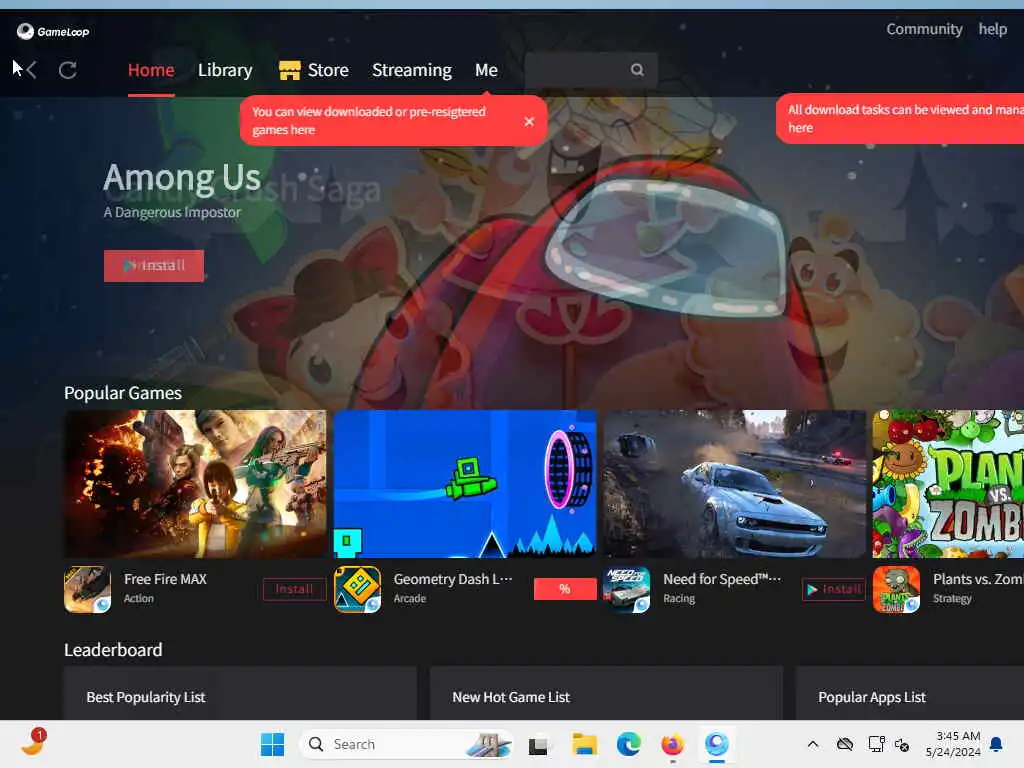Open the Free Fire MAX app icon
1024x768 pixels.
(x=88, y=589)
